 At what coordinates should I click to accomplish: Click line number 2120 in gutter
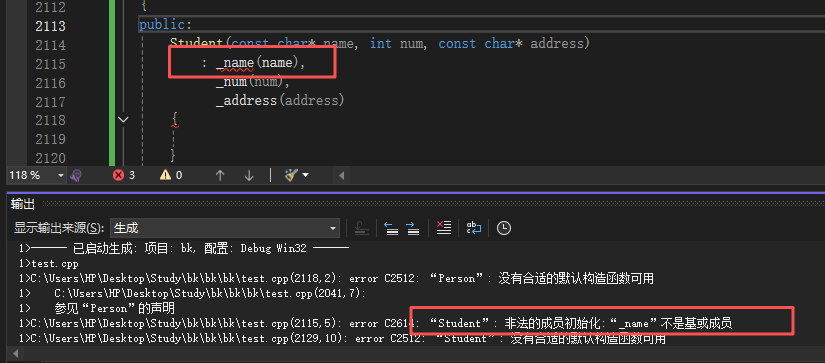(51, 157)
